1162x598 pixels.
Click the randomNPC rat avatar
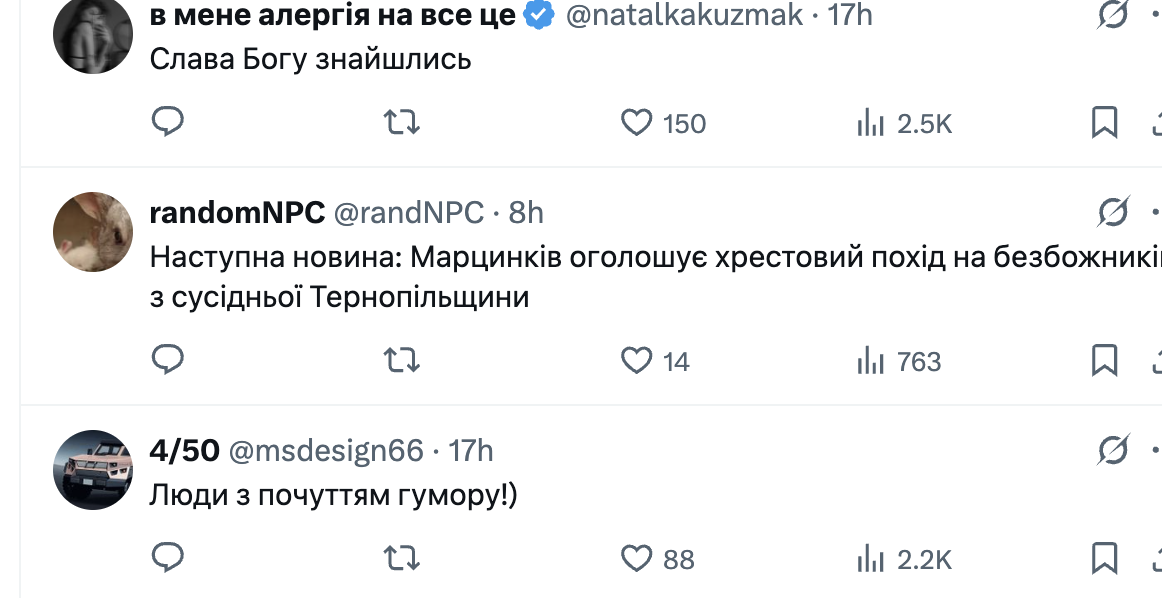coord(93,232)
